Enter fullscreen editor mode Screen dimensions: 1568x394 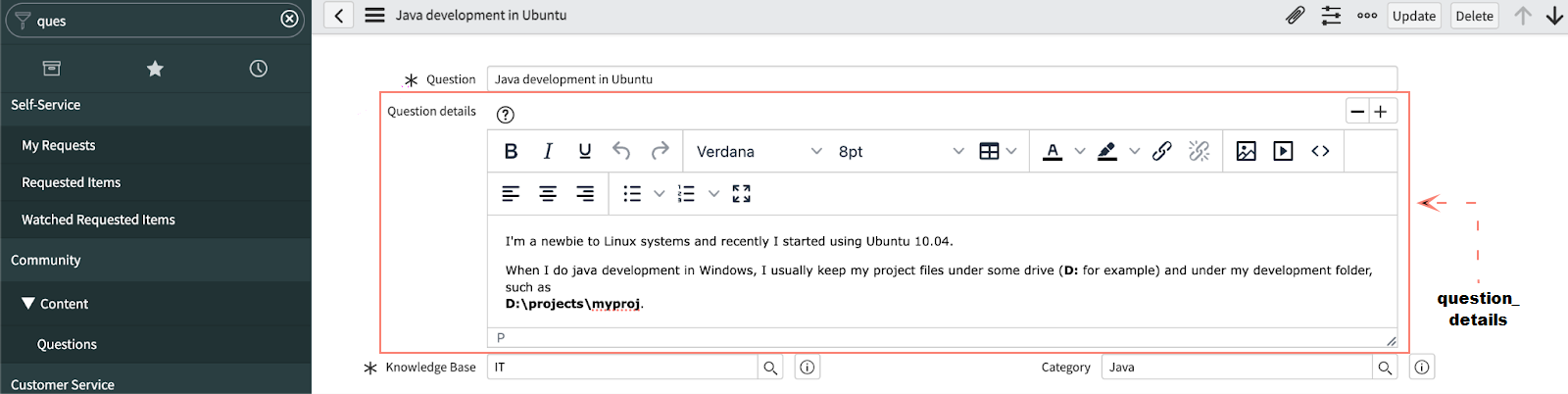coord(742,194)
